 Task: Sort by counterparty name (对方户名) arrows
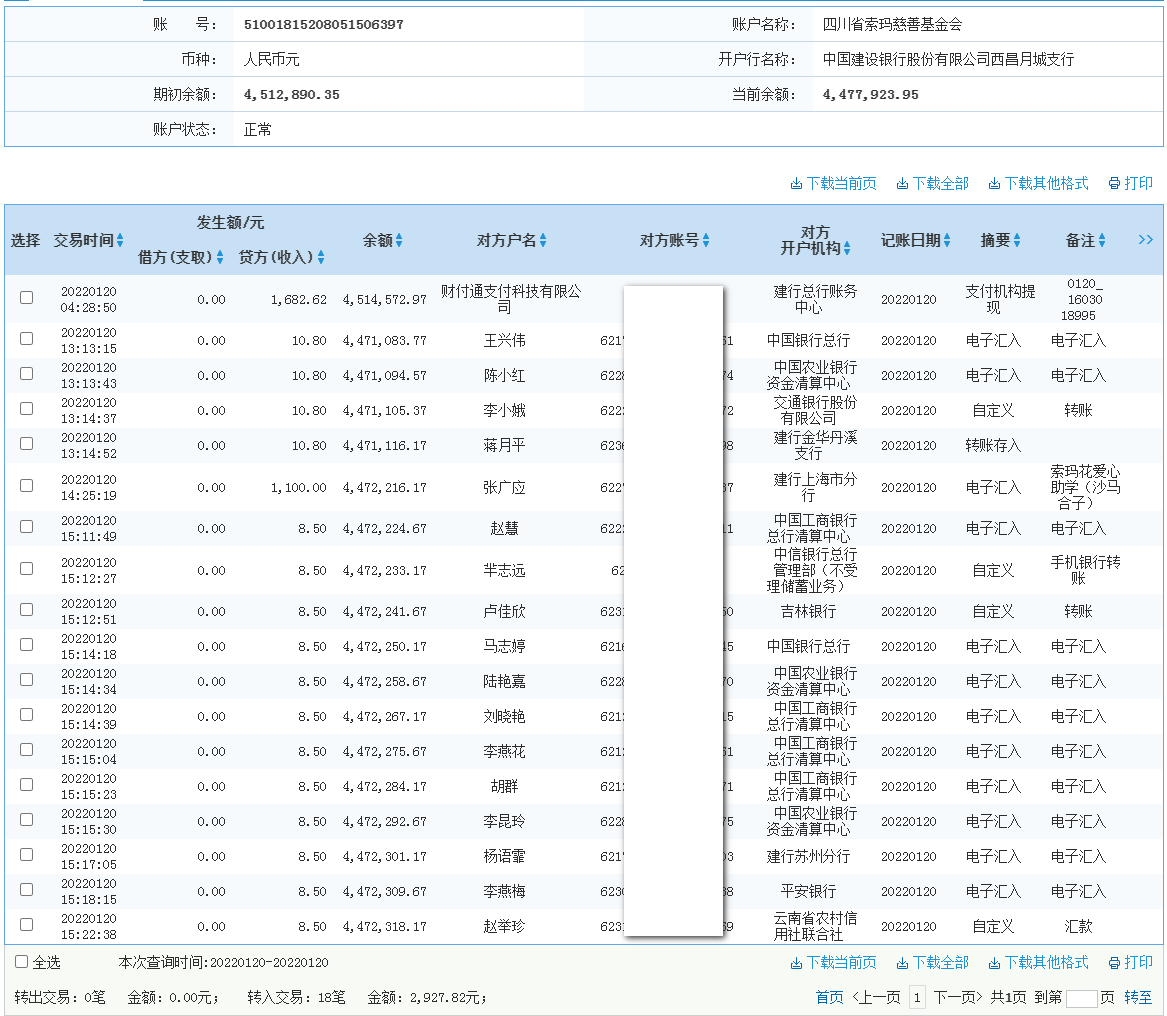pyautogui.click(x=543, y=240)
